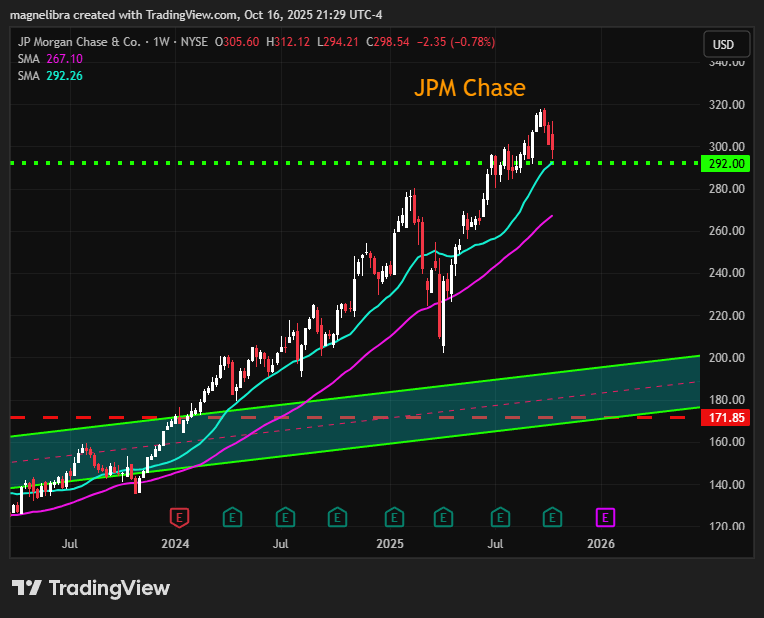Click the 160.00 price axis label

coord(726,442)
